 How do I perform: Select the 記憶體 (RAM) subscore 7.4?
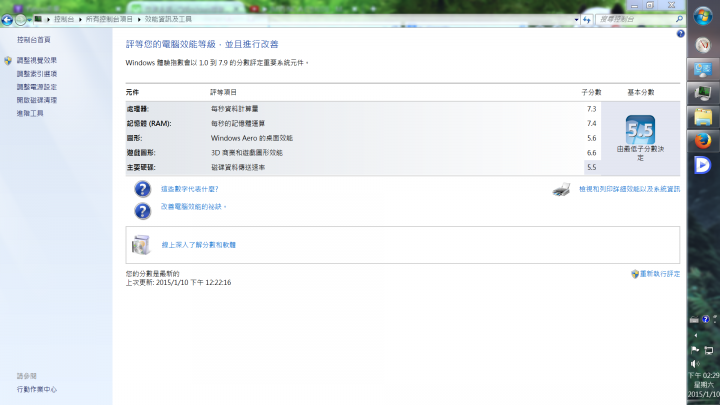[x=591, y=124]
